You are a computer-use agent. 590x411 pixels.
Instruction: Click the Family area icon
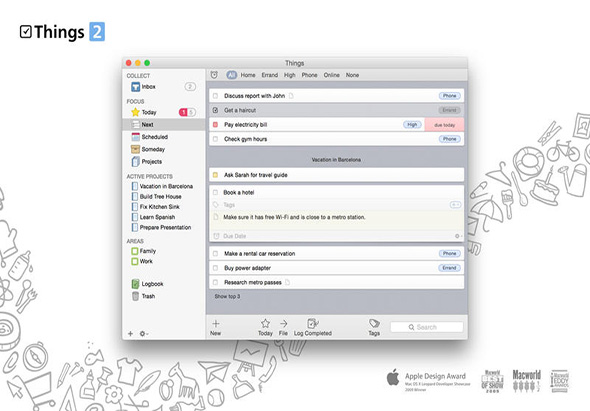coord(135,251)
